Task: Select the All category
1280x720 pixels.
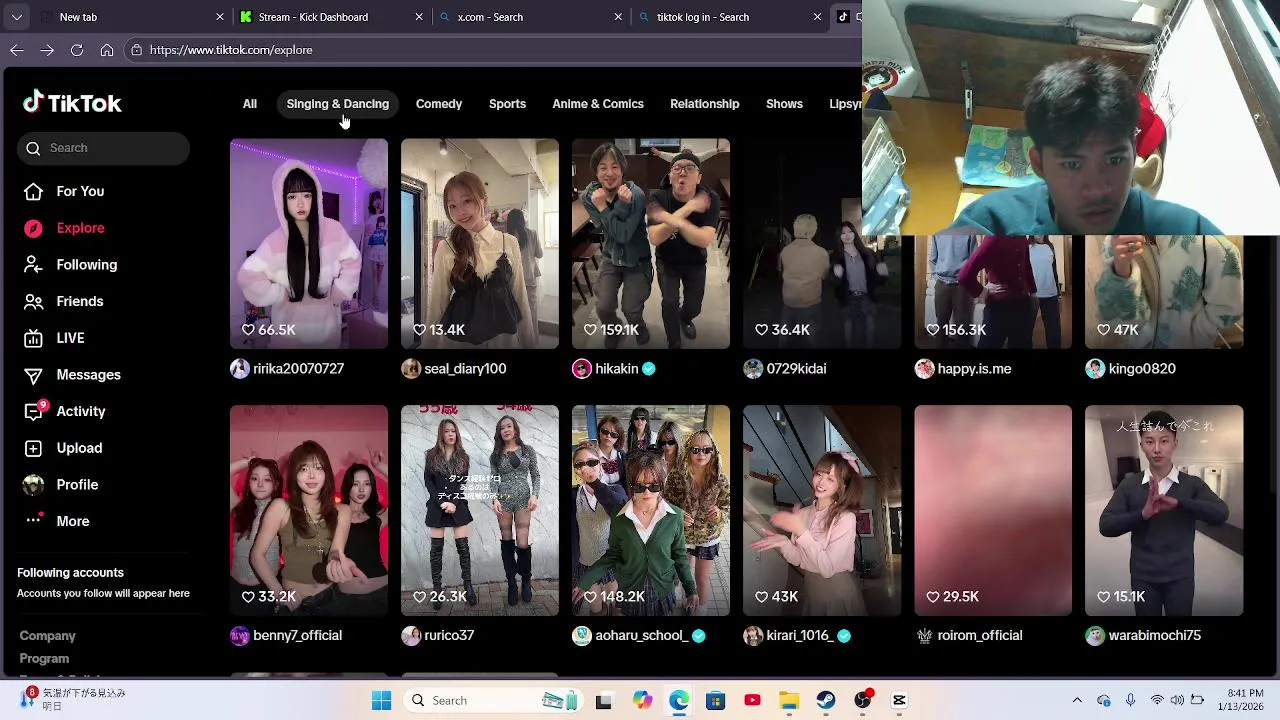Action: point(250,104)
